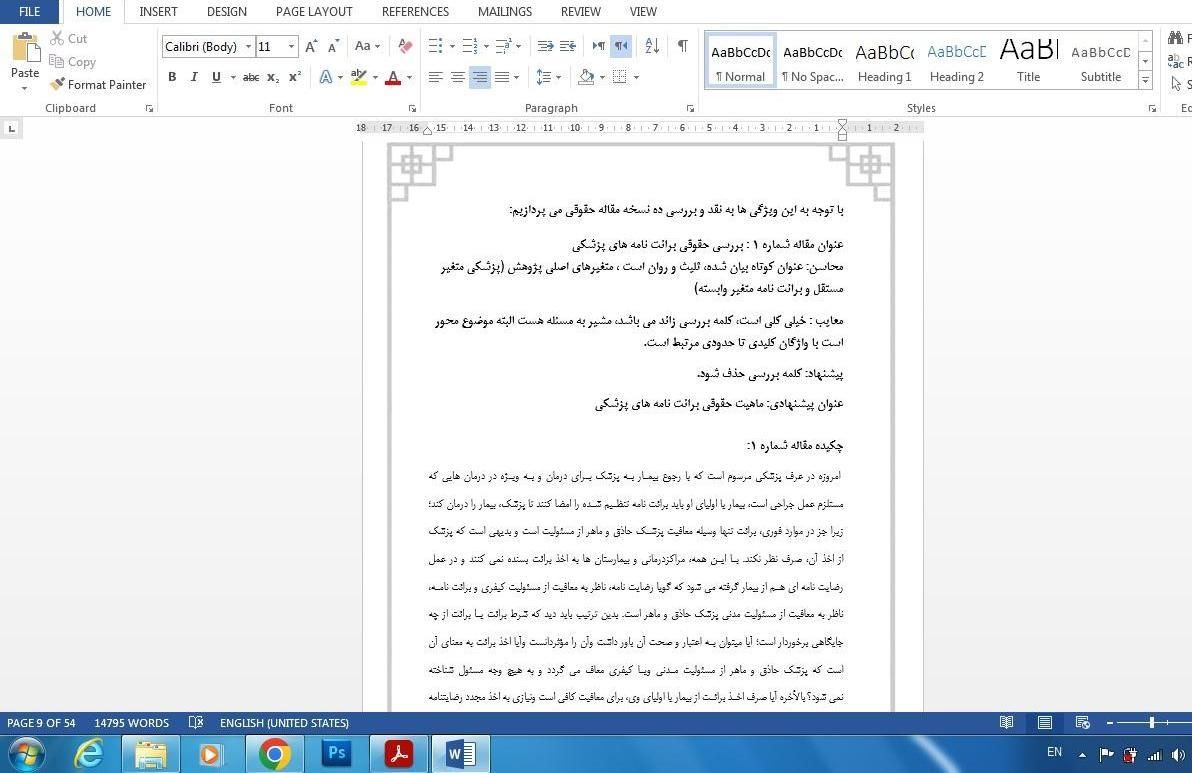The image size is (1192, 773).
Task: Expand the font size dropdown
Action: click(x=291, y=47)
